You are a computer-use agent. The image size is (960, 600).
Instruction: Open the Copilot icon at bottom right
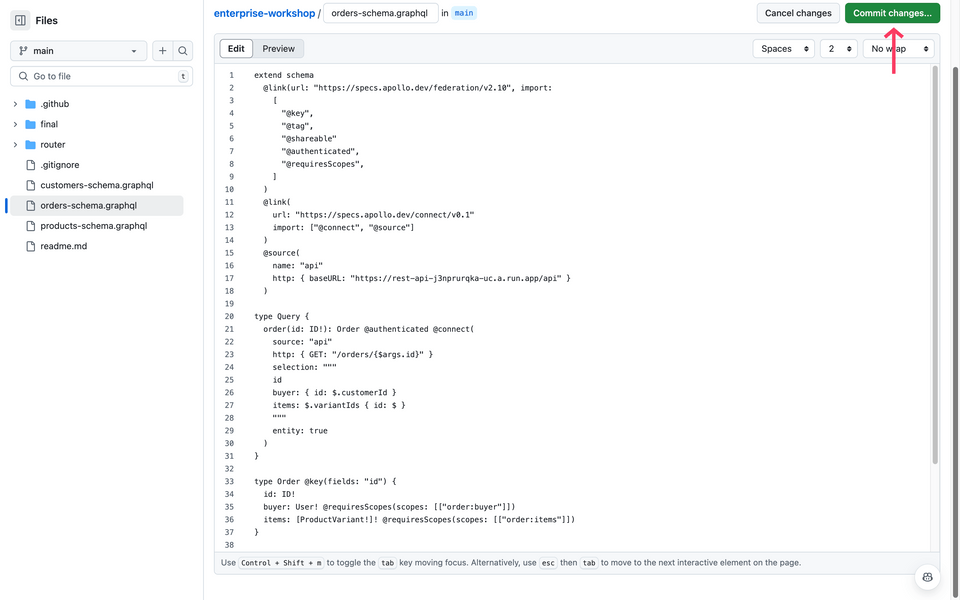(x=928, y=577)
